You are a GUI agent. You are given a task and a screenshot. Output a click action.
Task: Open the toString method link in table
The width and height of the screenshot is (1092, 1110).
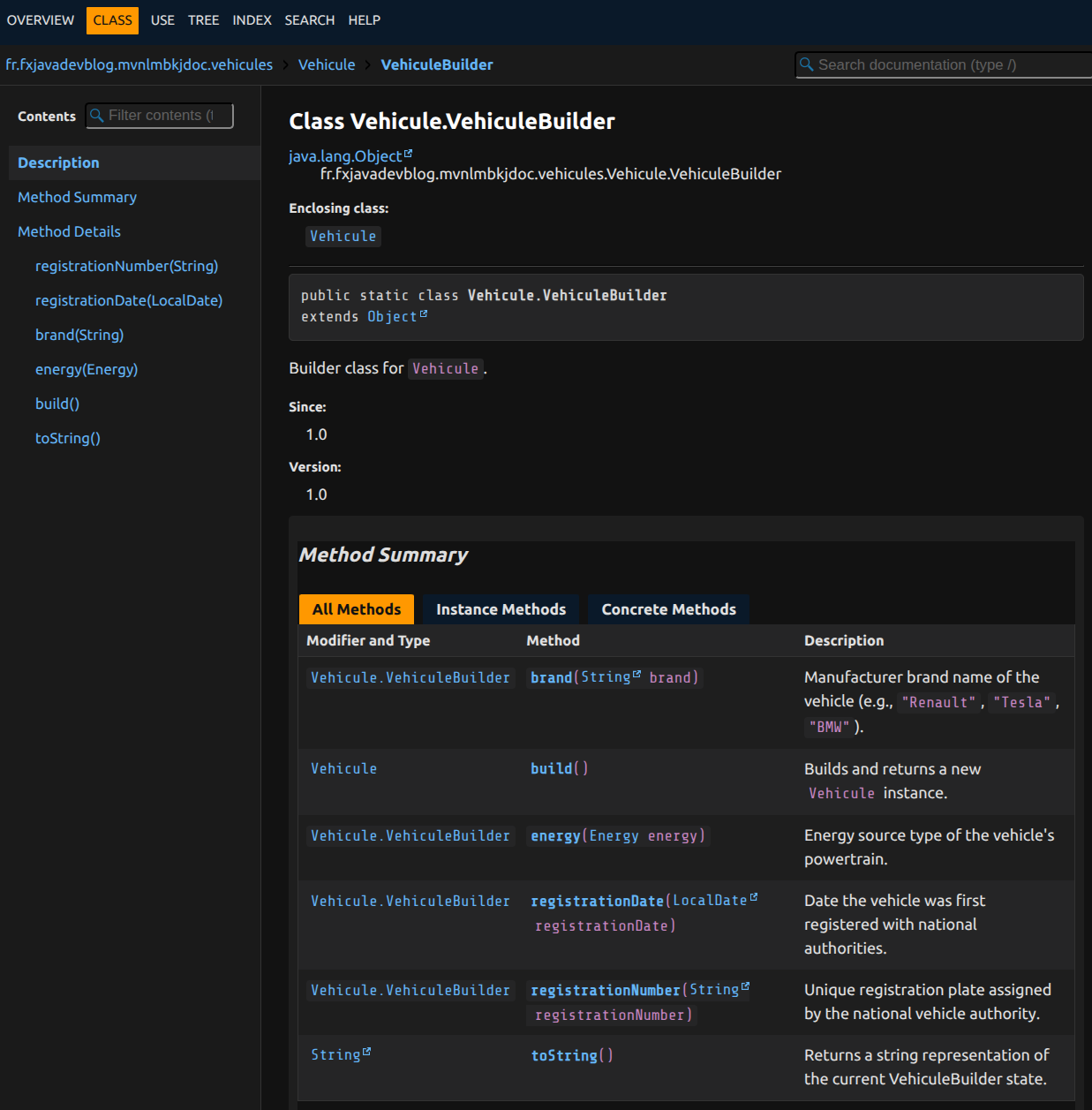click(564, 1056)
